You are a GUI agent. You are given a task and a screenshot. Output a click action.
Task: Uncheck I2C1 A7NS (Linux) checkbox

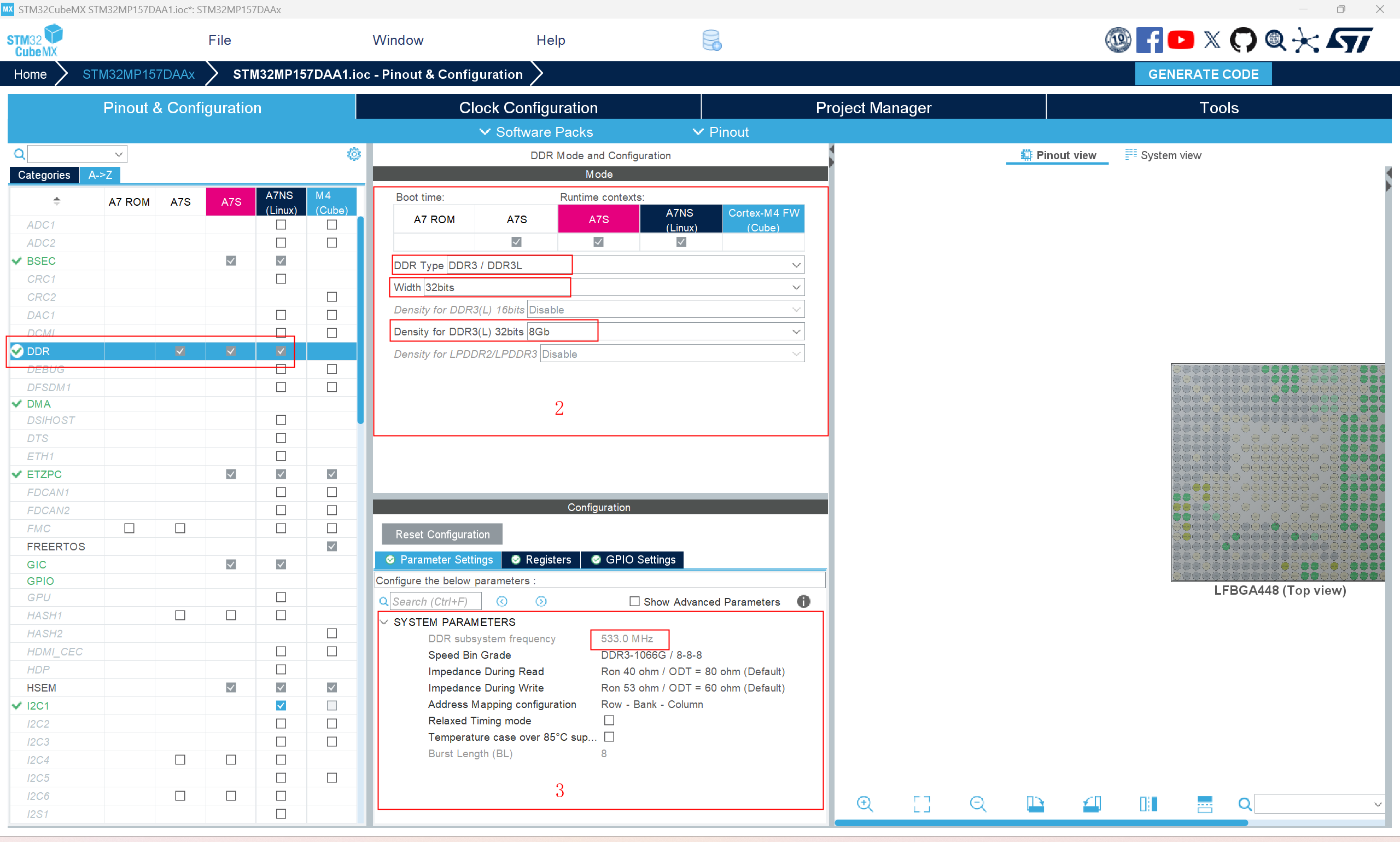(x=281, y=705)
